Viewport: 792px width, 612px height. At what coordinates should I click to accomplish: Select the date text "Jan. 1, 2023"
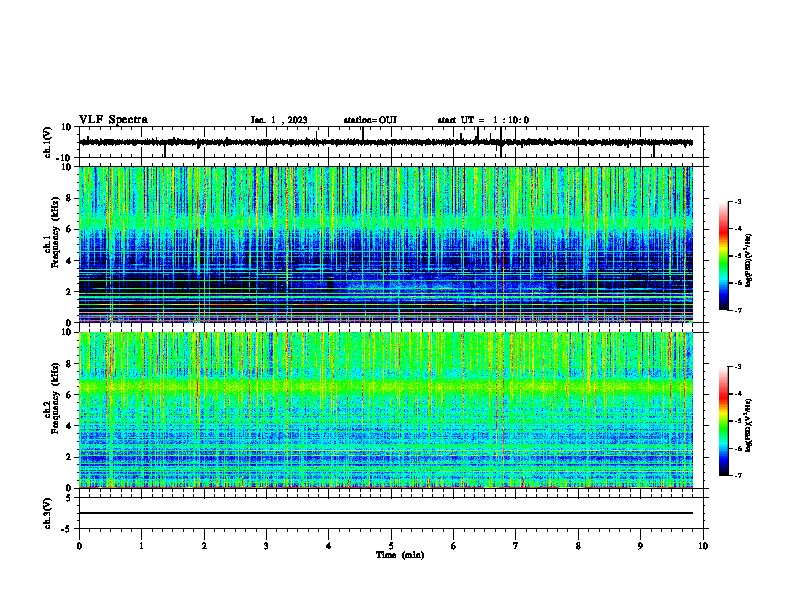pyautogui.click(x=279, y=120)
